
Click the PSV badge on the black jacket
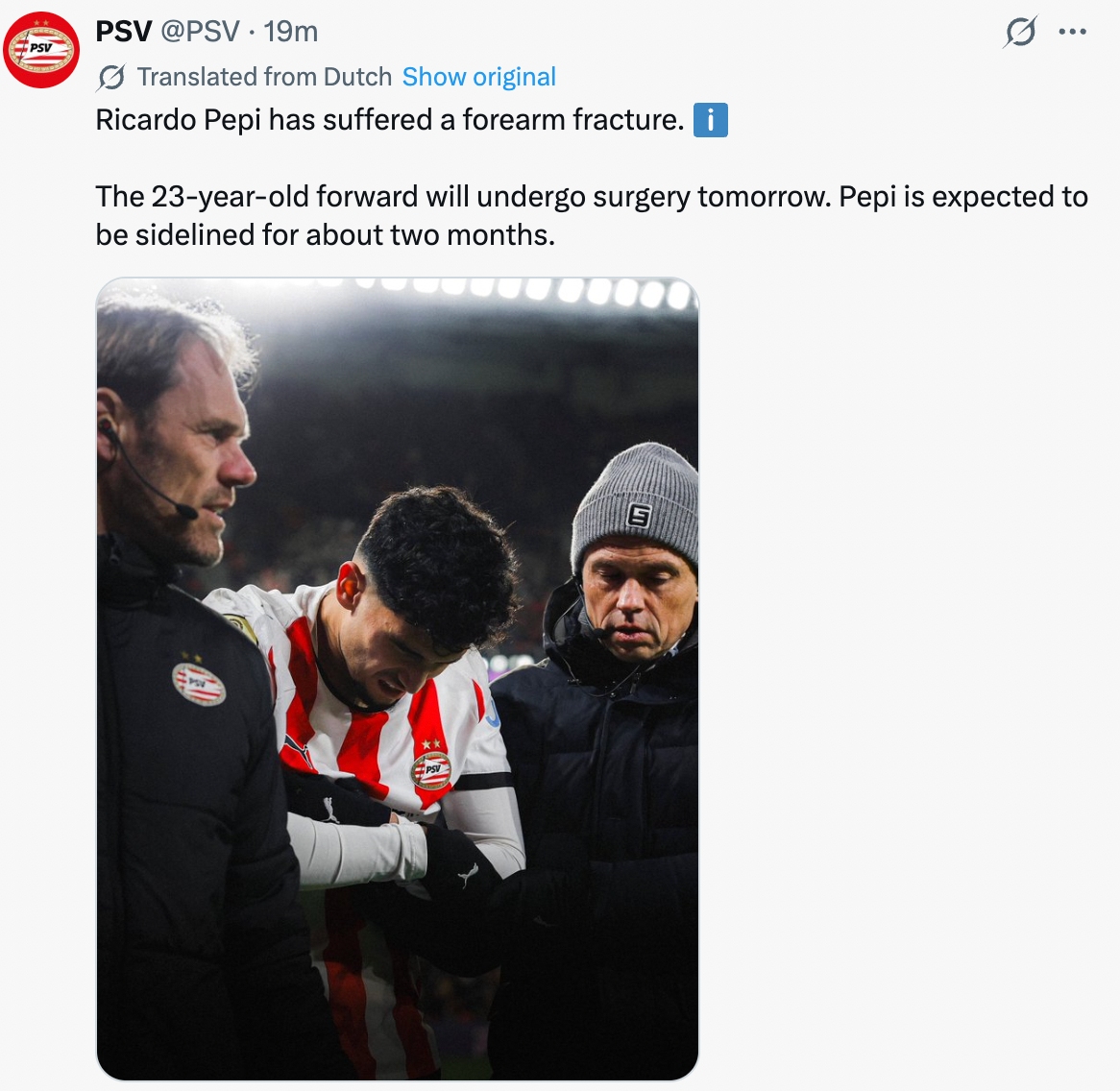coord(199,683)
